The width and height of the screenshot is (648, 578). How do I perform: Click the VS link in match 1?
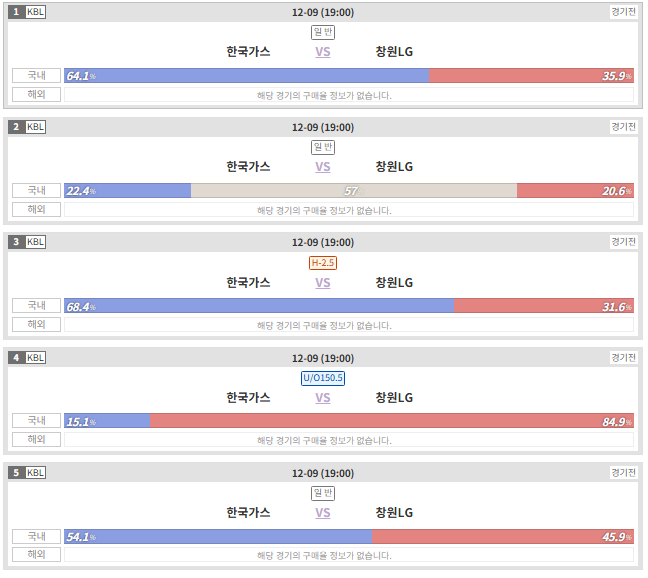323,52
